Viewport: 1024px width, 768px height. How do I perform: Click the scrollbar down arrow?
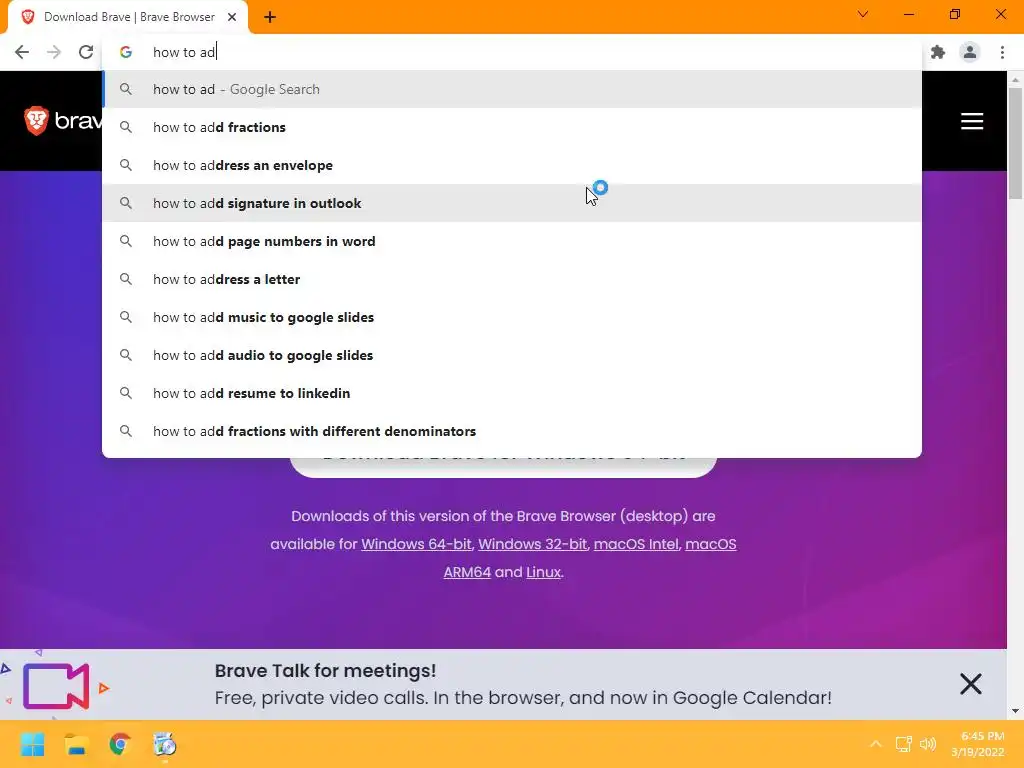coord(1015,711)
